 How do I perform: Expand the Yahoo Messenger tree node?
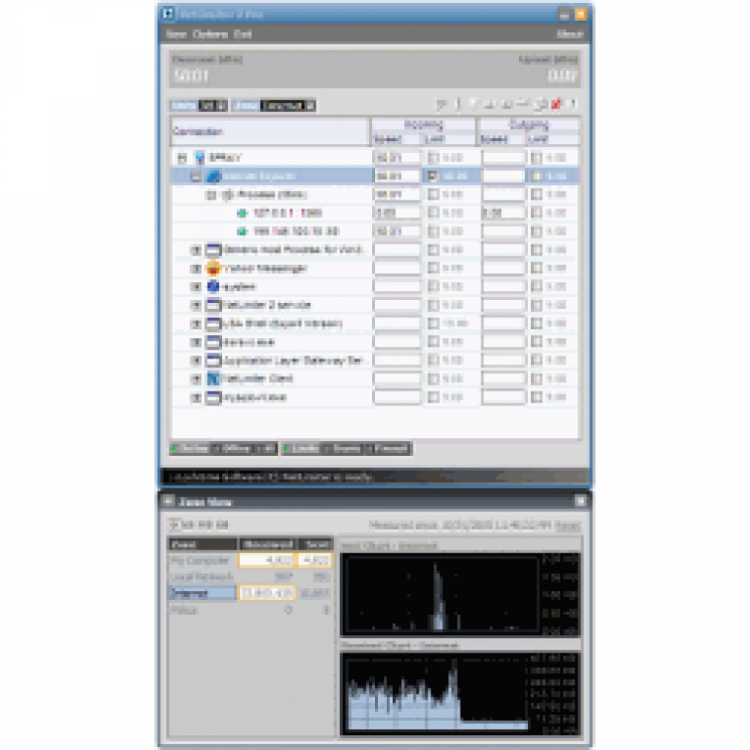coord(196,268)
